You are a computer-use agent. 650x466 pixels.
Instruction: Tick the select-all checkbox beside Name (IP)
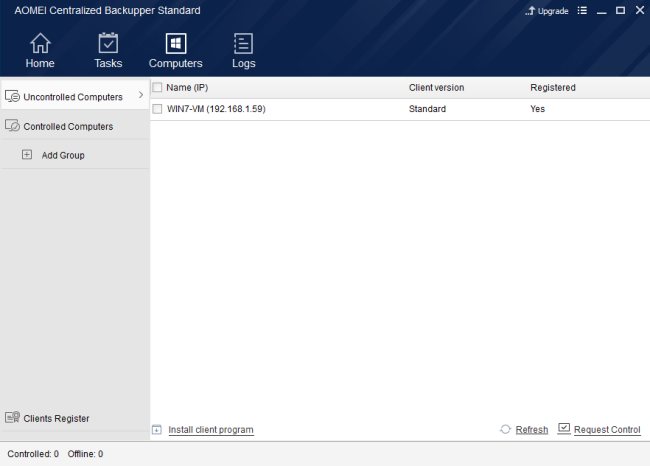click(x=157, y=87)
